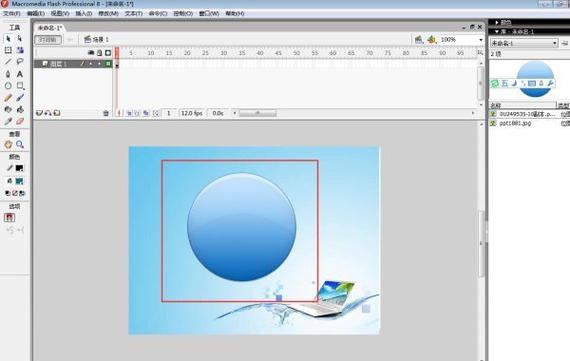
Task: Click the Name column header in library
Action: (x=523, y=105)
